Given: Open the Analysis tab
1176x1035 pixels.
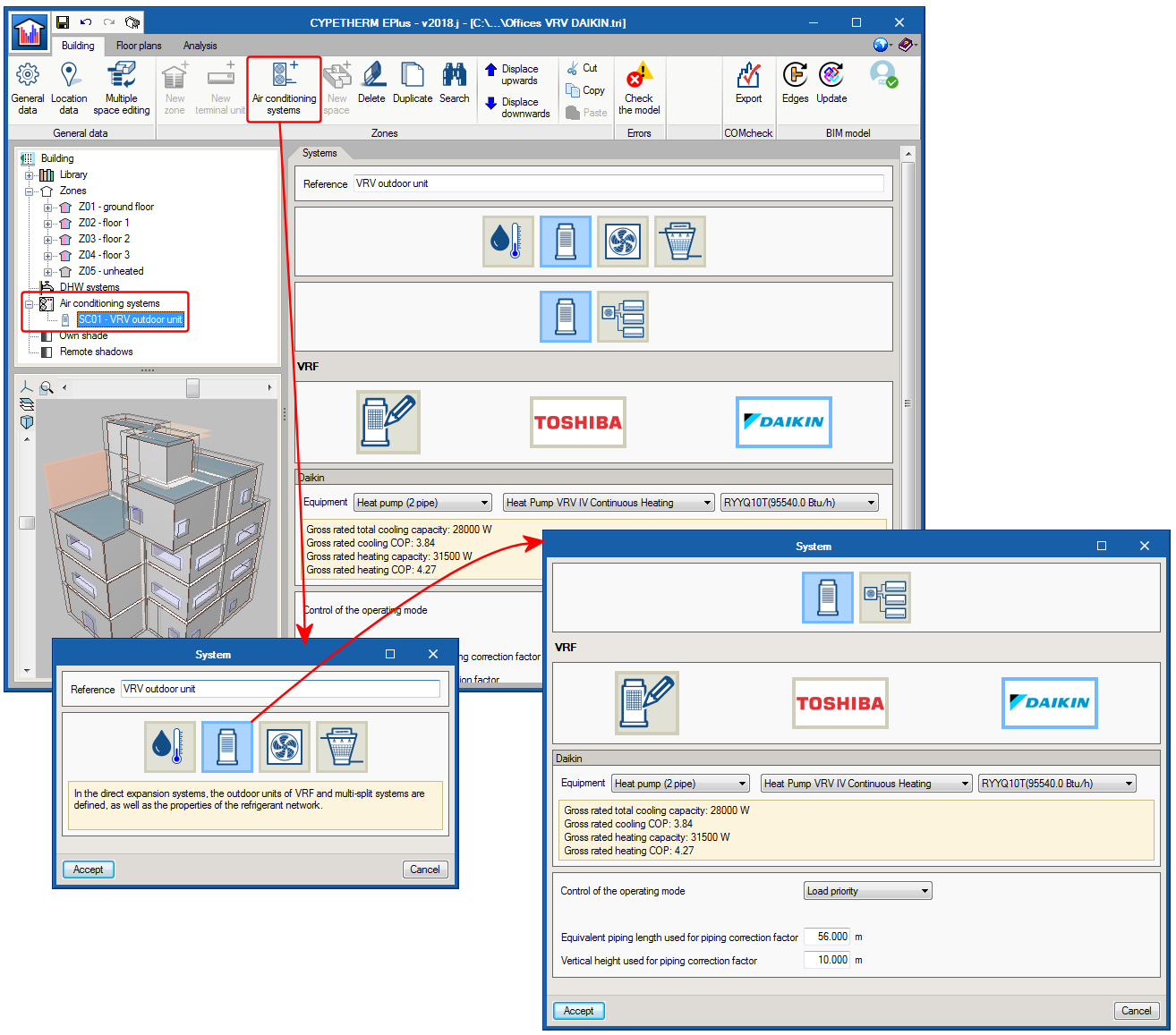Looking at the screenshot, I should pyautogui.click(x=200, y=46).
